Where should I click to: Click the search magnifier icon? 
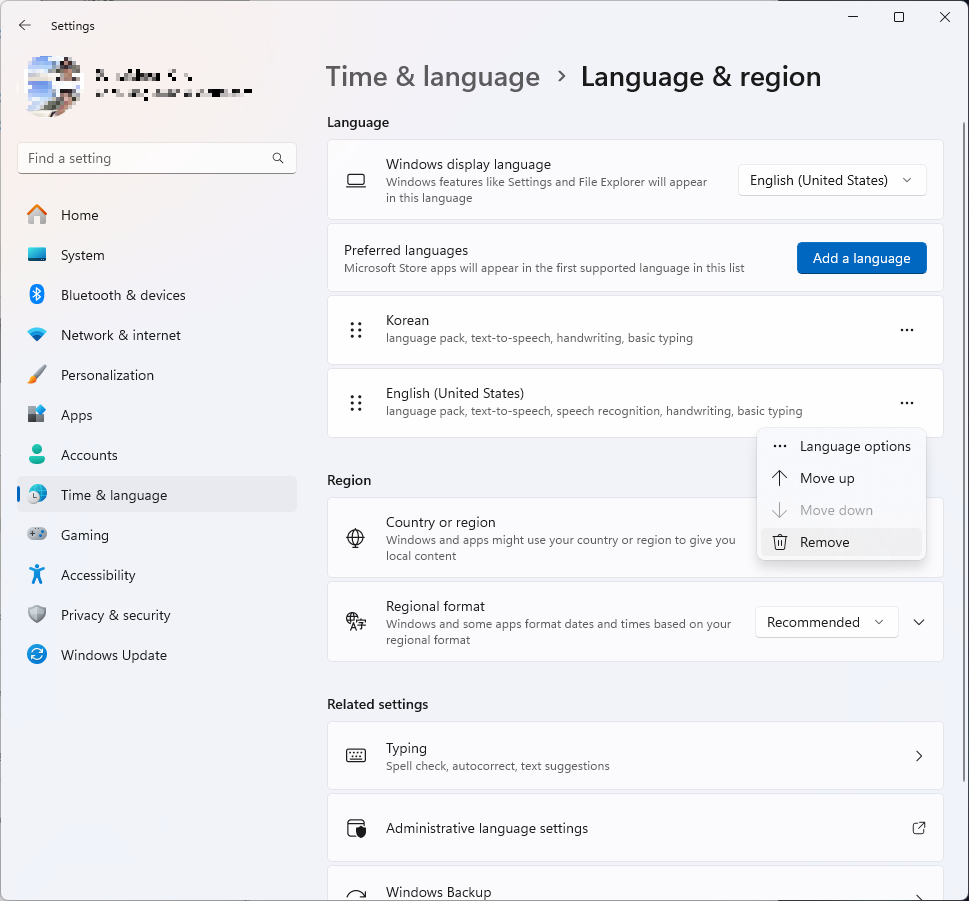278,158
